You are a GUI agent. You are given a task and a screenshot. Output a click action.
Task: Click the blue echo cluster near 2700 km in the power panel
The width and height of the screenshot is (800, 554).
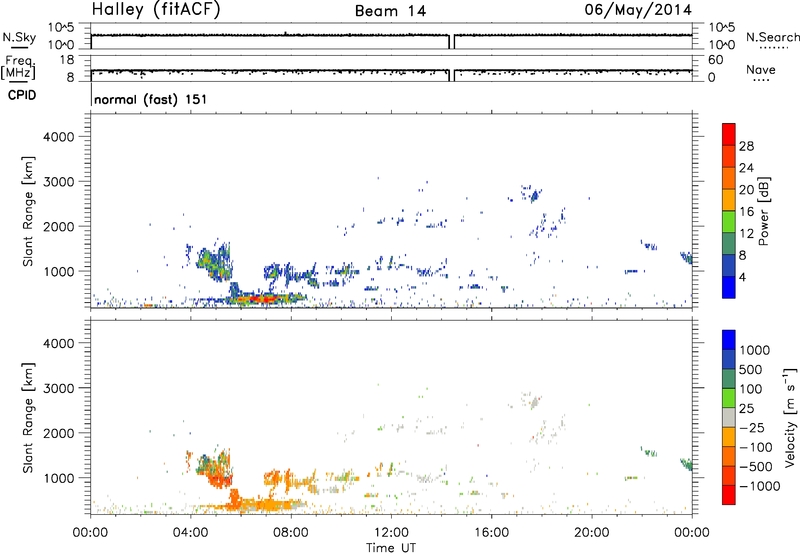point(534,195)
